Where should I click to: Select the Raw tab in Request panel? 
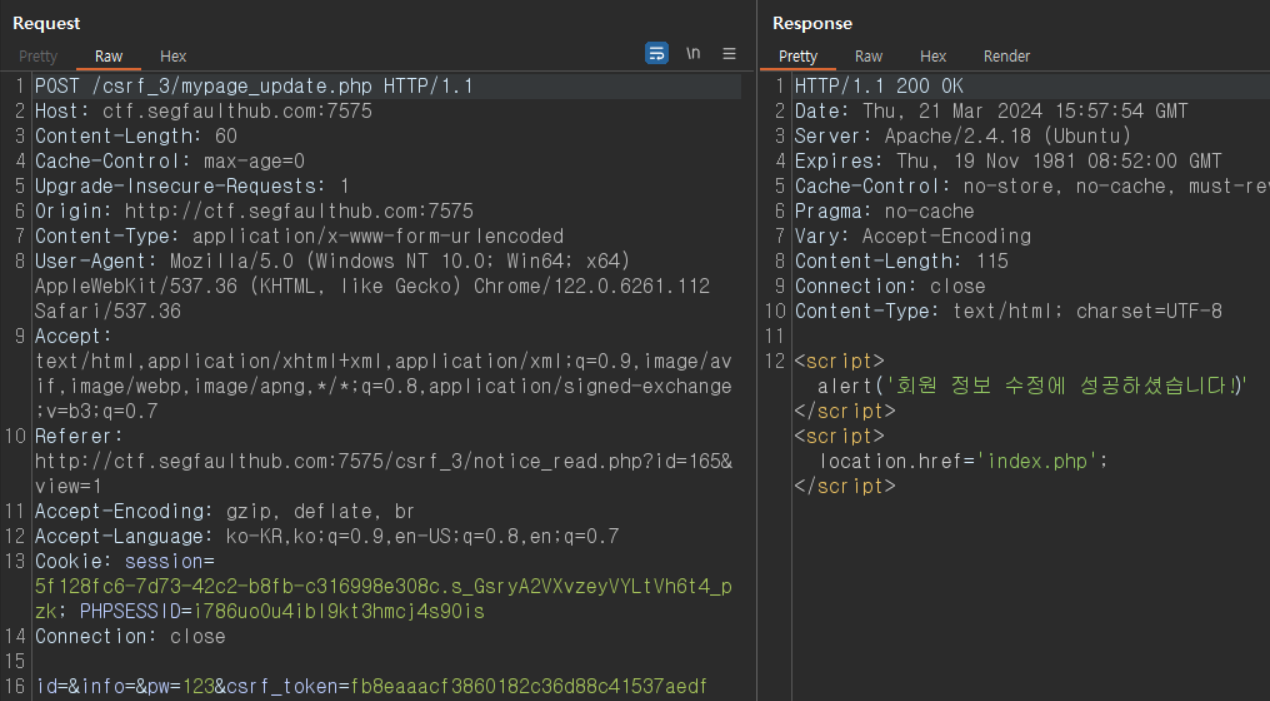tap(109, 56)
